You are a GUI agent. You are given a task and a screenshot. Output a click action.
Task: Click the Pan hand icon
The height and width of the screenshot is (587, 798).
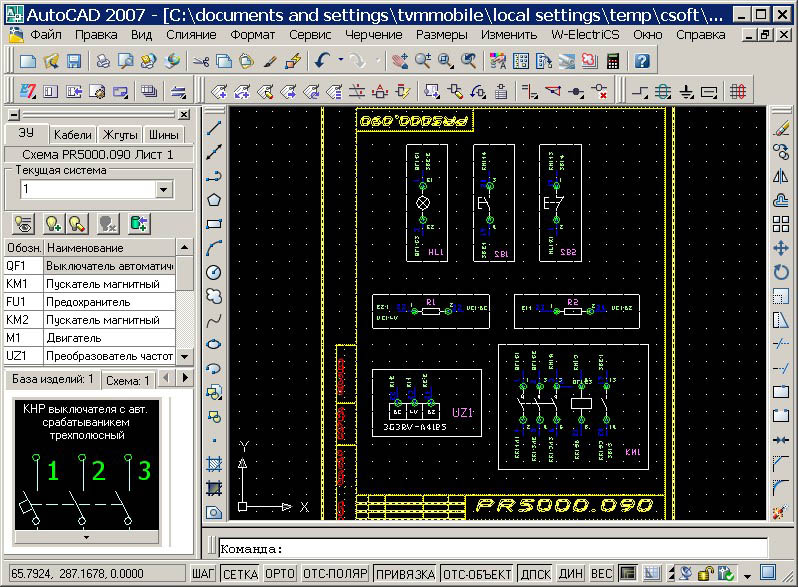[x=401, y=61]
